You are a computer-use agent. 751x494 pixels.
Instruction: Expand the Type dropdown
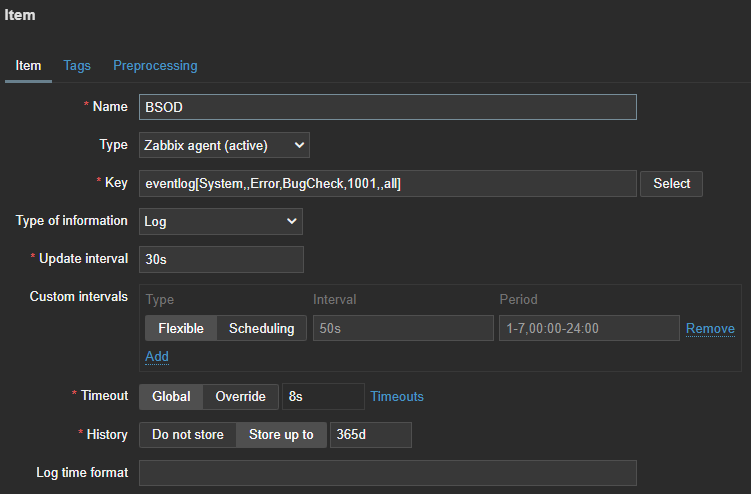[224, 145]
